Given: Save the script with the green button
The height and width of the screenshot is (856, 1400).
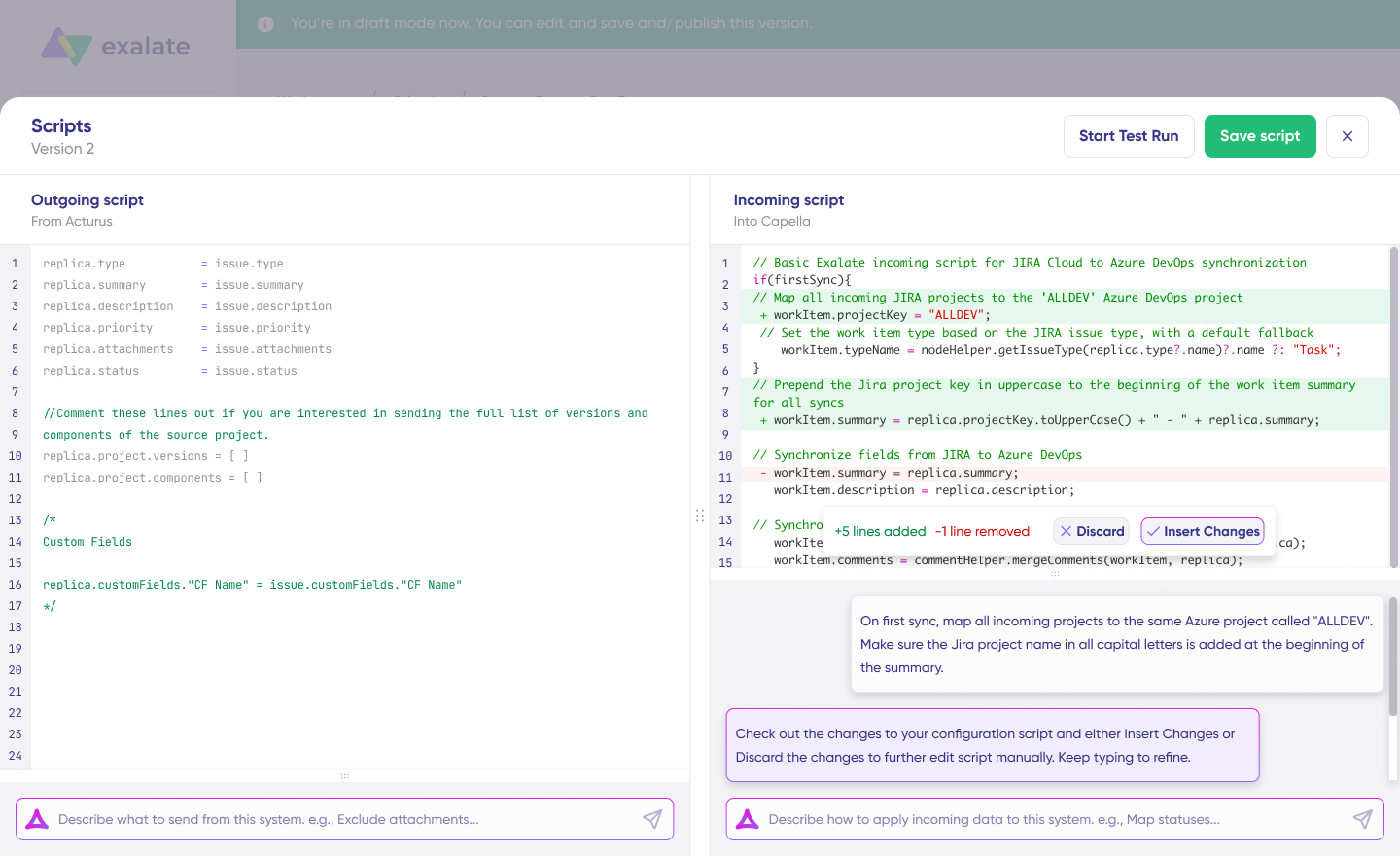Looking at the screenshot, I should [1260, 136].
